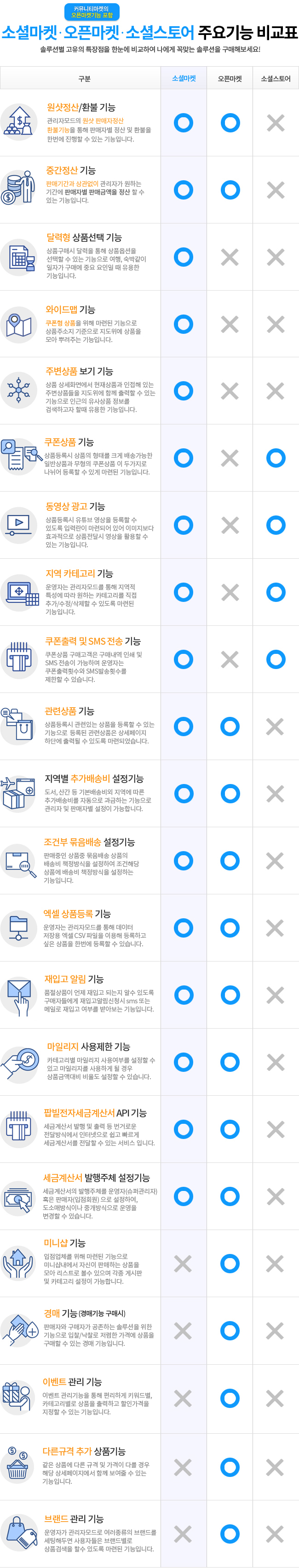Select the 소셜마켓 column header

click(184, 79)
